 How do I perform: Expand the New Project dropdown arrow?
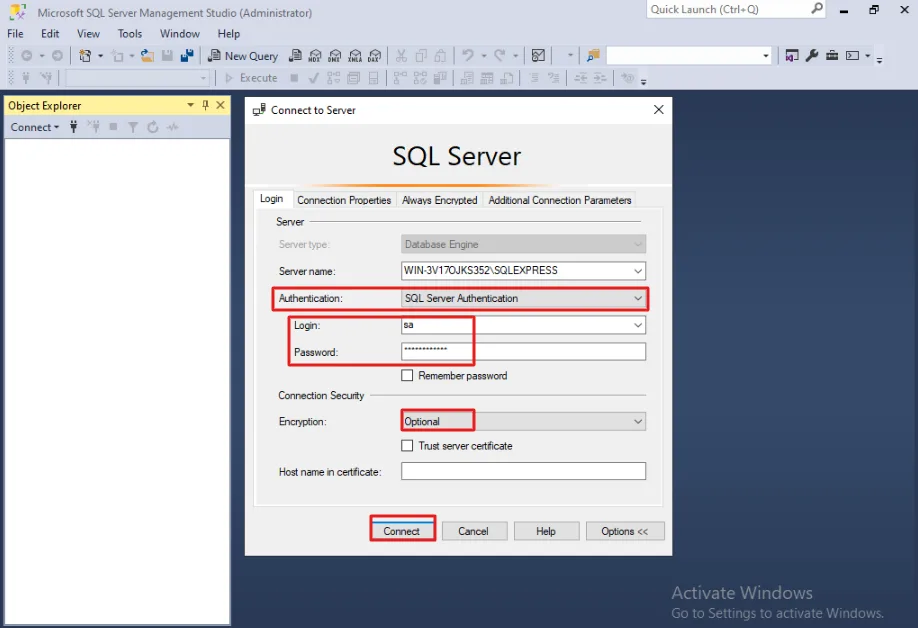pos(100,56)
